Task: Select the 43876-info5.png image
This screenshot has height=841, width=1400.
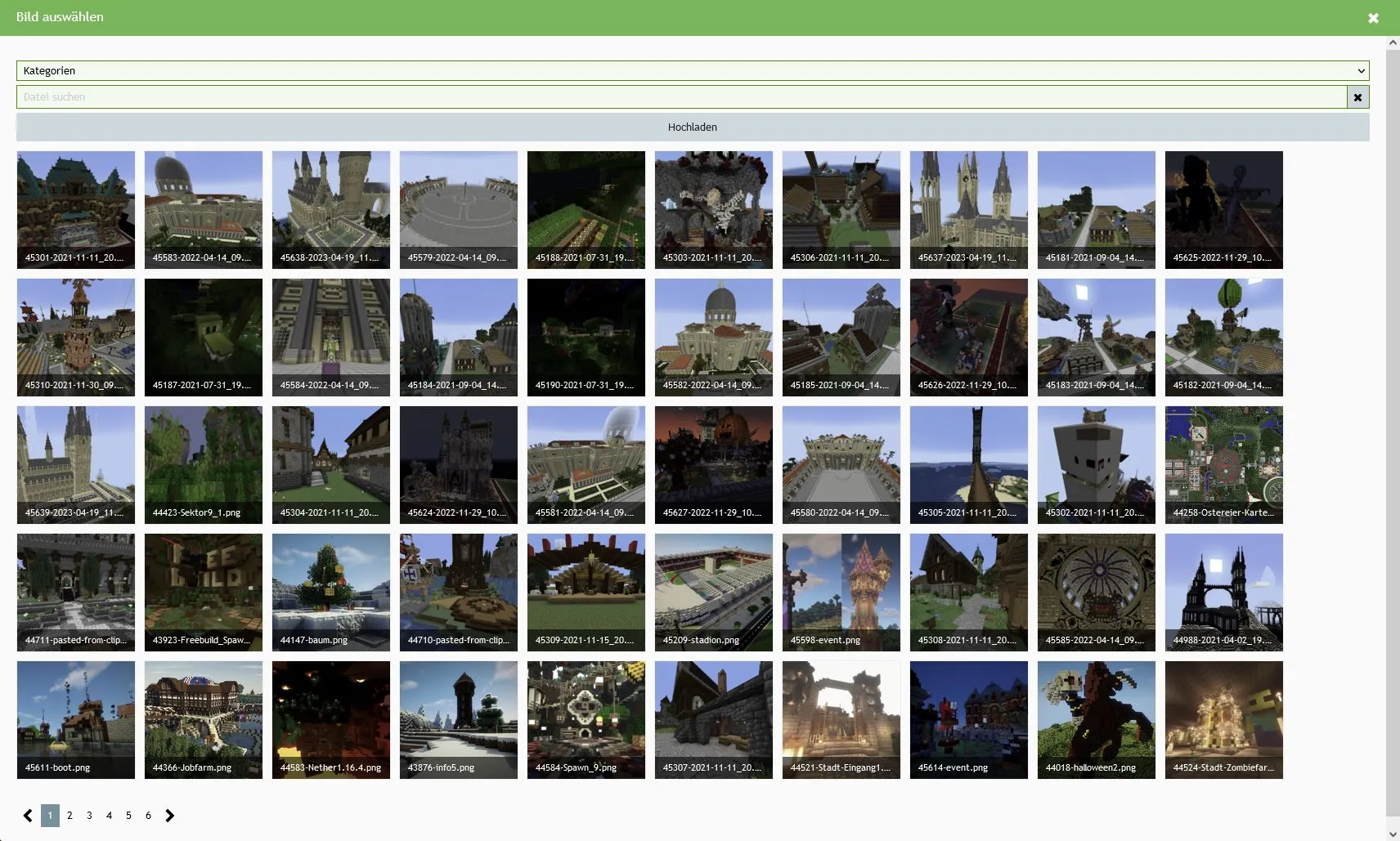Action: [x=459, y=720]
